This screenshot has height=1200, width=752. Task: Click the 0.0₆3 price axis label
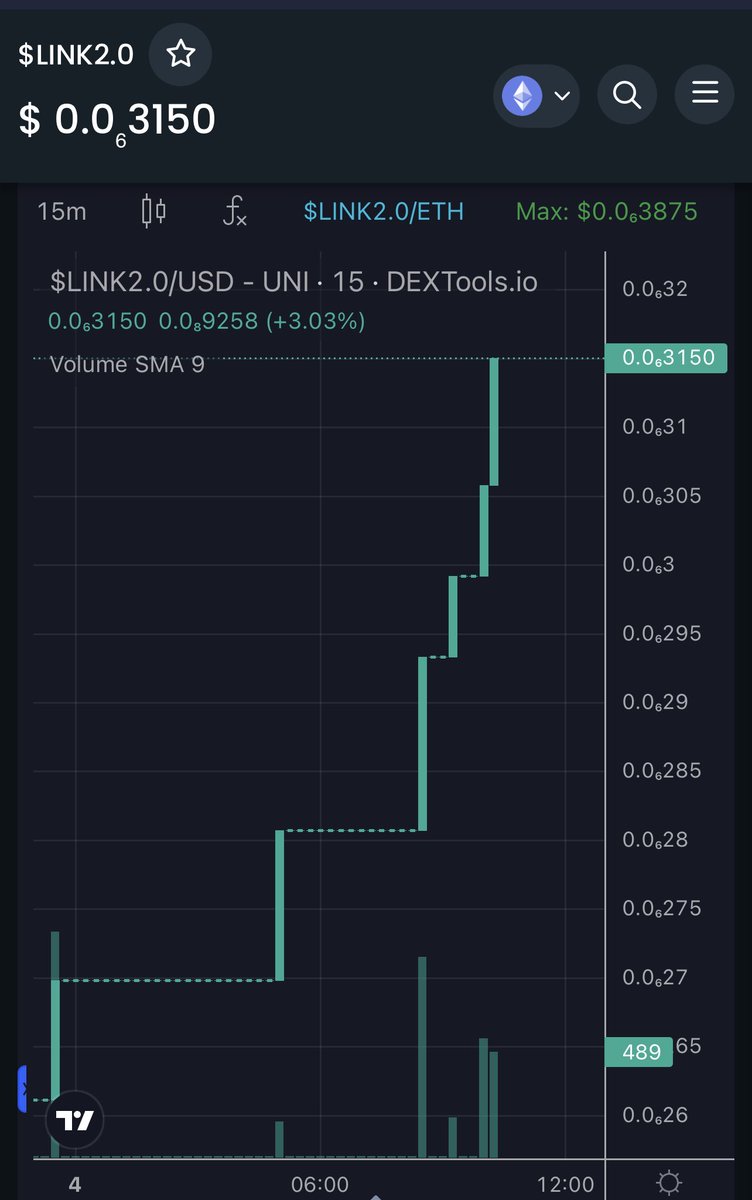click(x=648, y=565)
